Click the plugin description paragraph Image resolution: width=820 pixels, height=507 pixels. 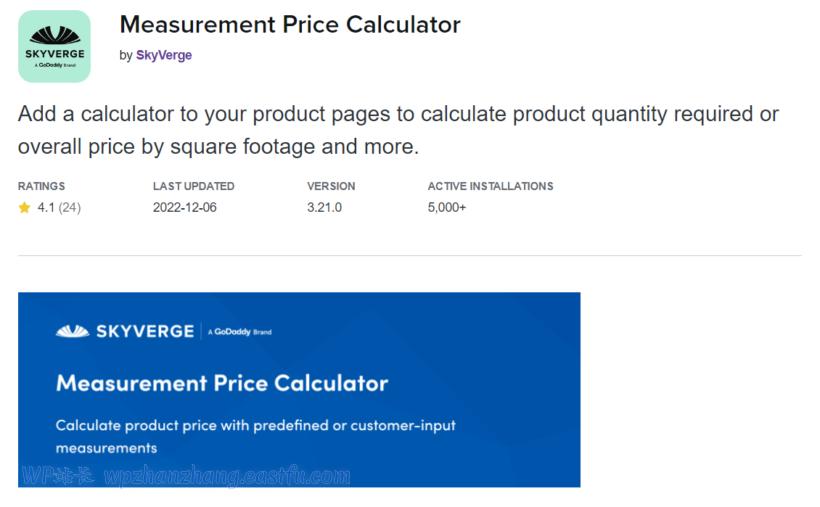(397, 130)
